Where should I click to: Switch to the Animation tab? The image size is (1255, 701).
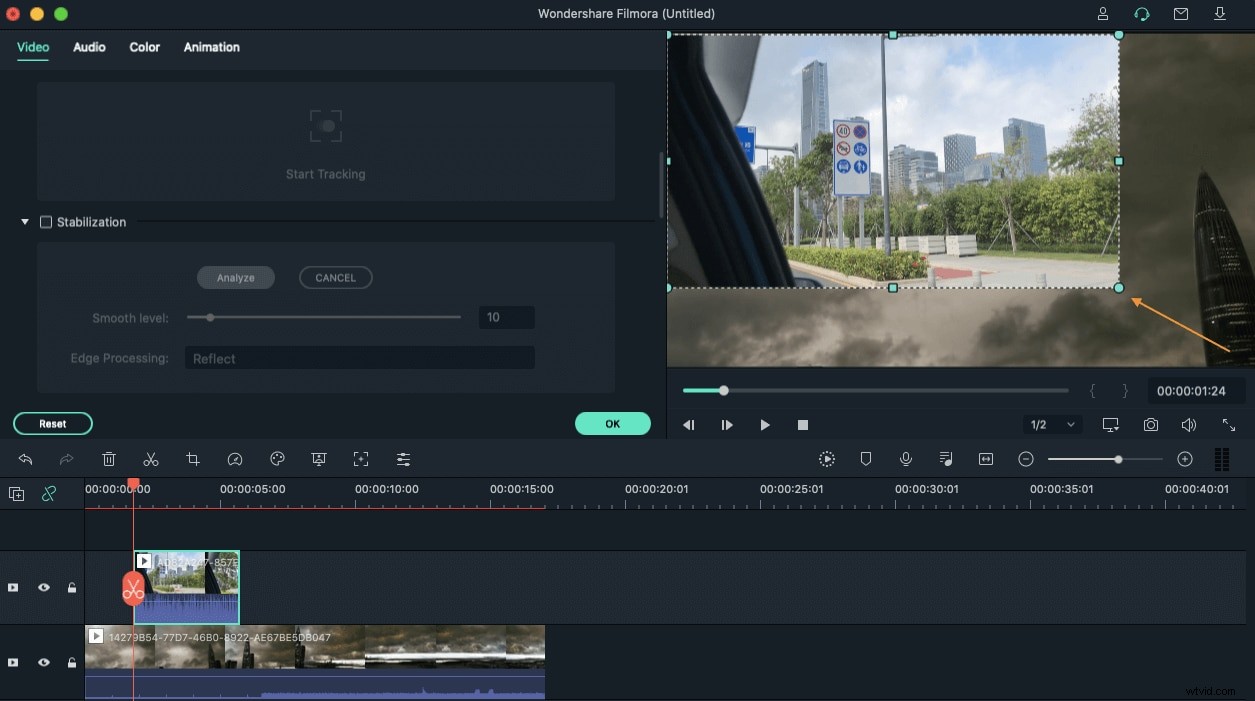(x=211, y=47)
